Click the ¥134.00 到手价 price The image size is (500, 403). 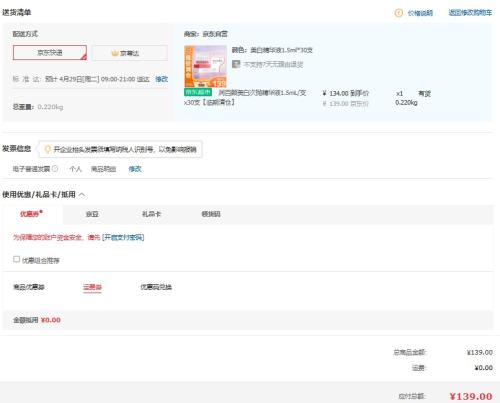click(x=346, y=93)
